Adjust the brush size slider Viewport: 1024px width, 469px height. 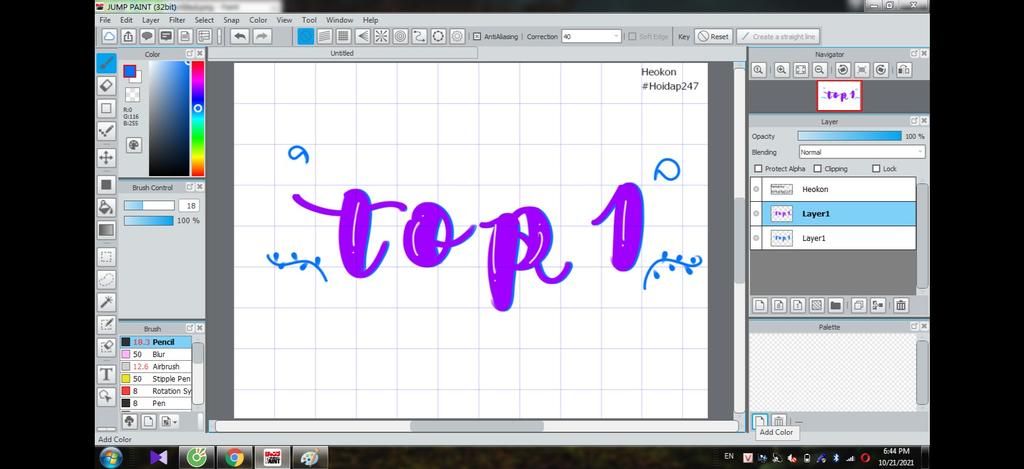pos(149,206)
